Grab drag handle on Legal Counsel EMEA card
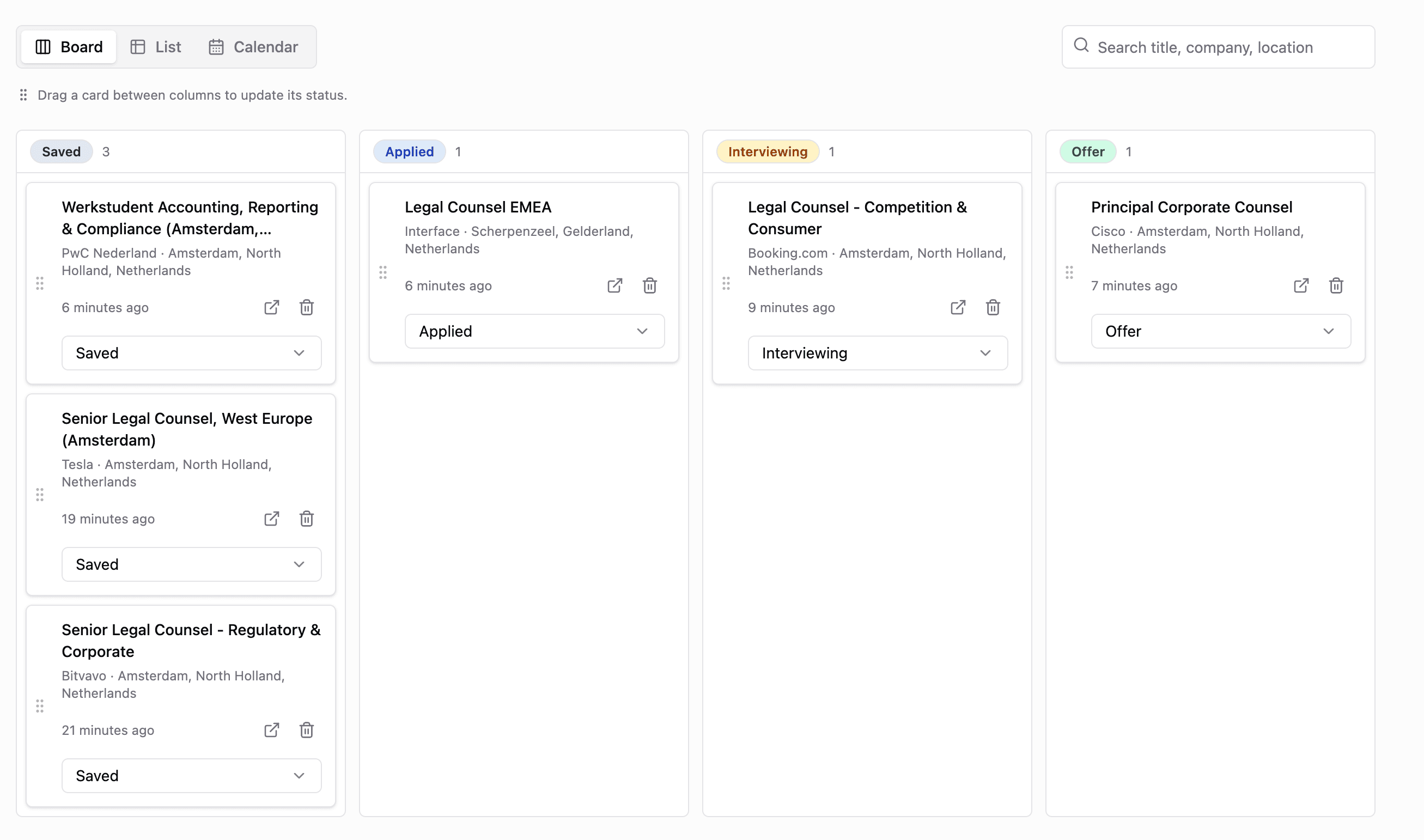 383,272
